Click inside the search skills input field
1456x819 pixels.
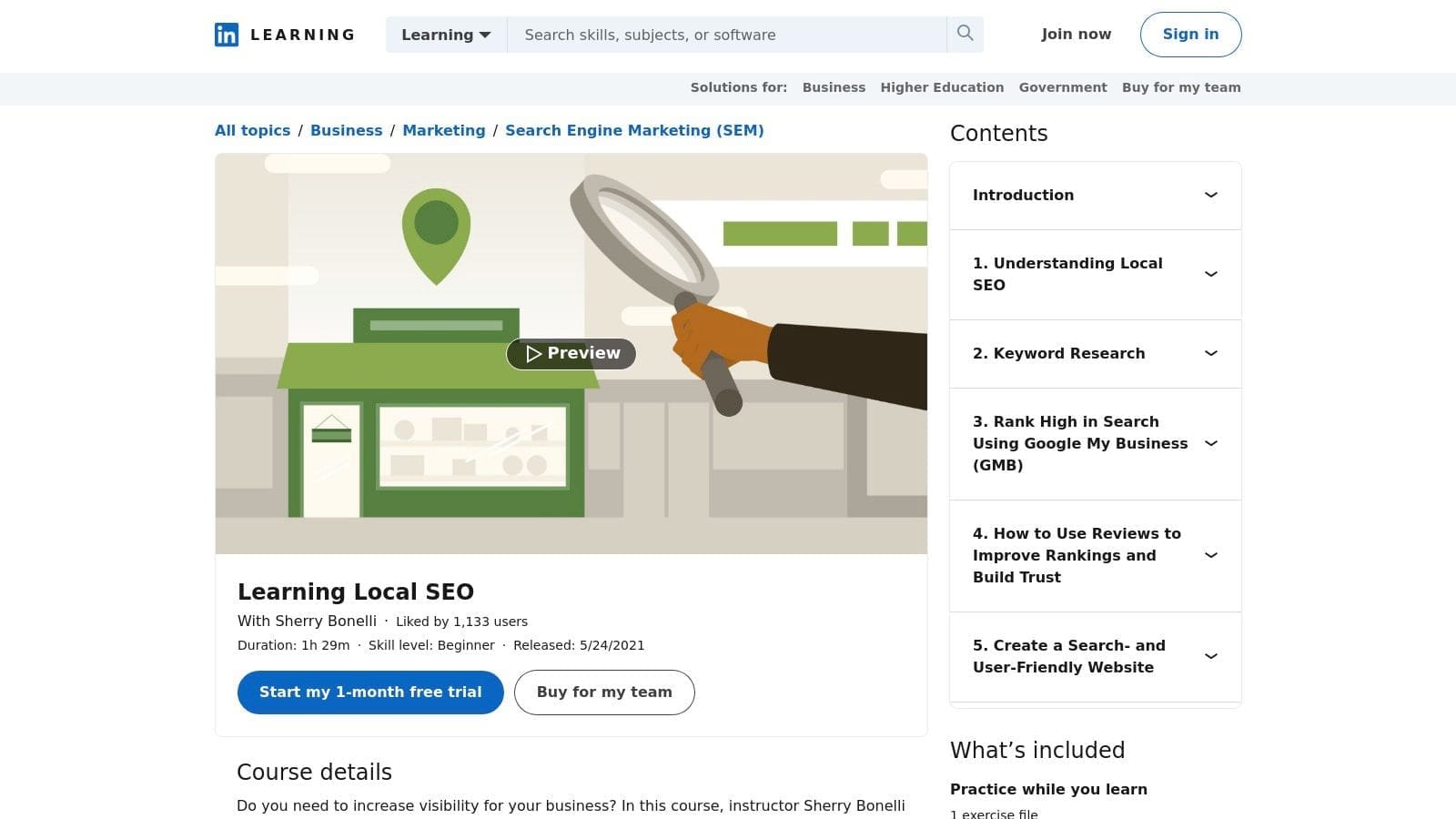[x=728, y=35]
